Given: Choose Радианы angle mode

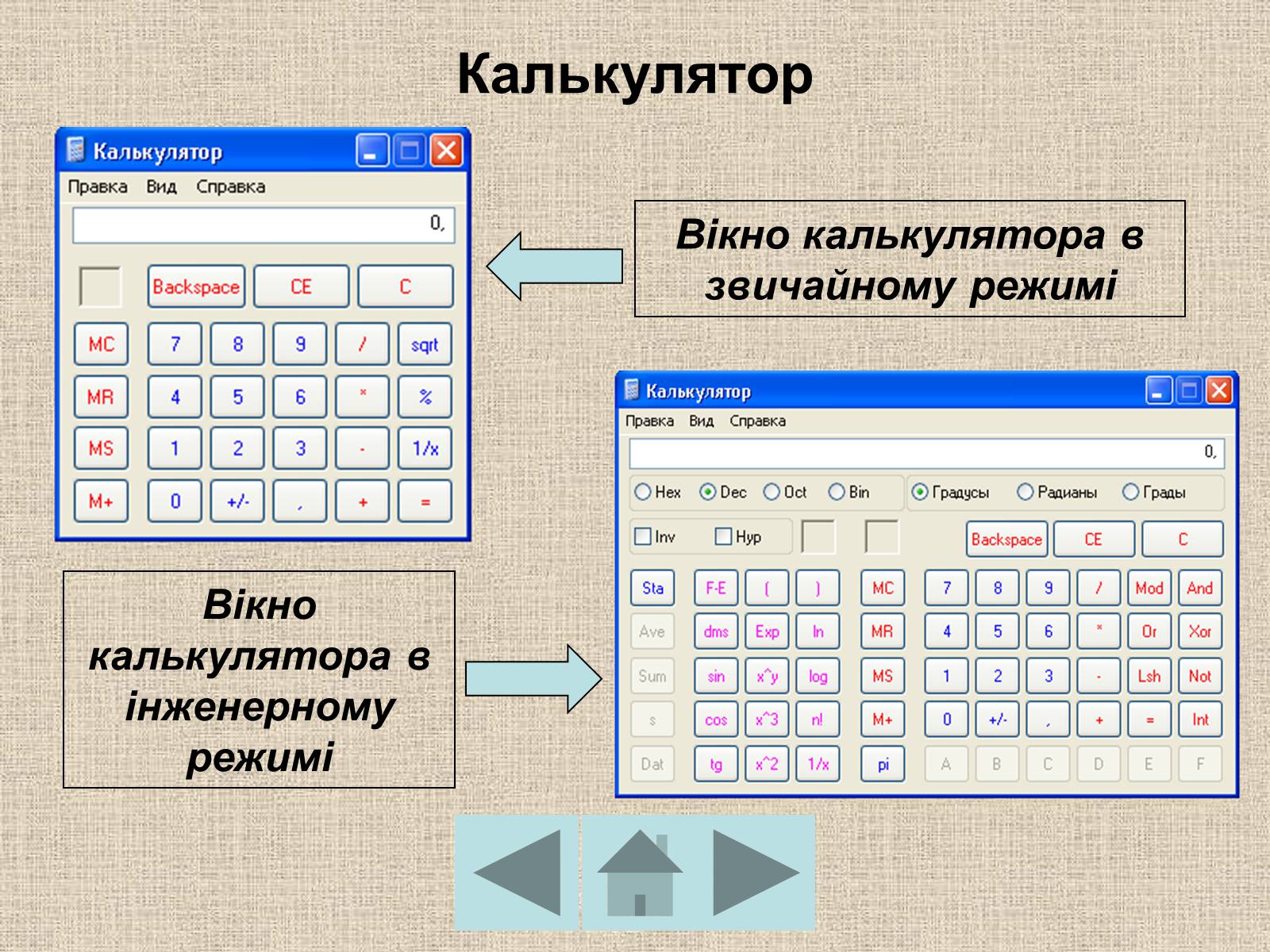Looking at the screenshot, I should (x=1056, y=493).
